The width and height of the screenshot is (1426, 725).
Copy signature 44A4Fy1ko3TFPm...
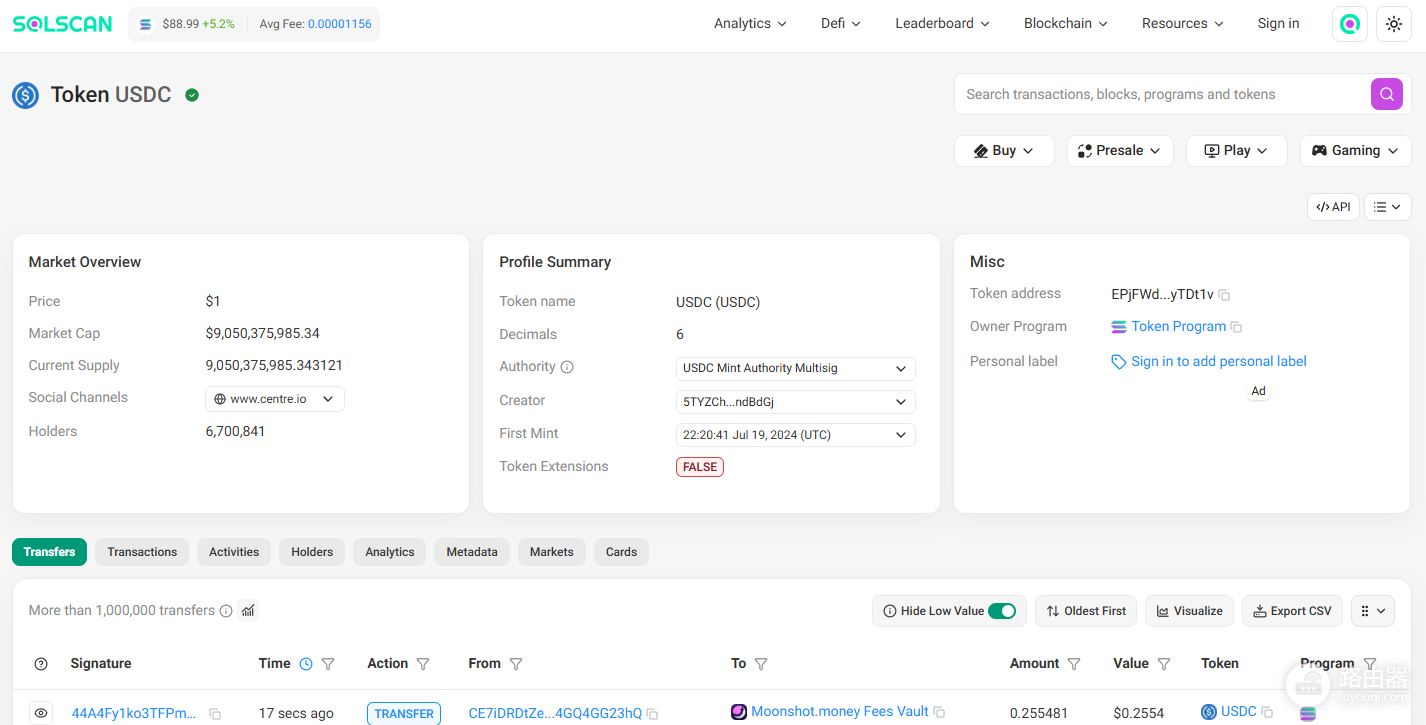coord(215,714)
